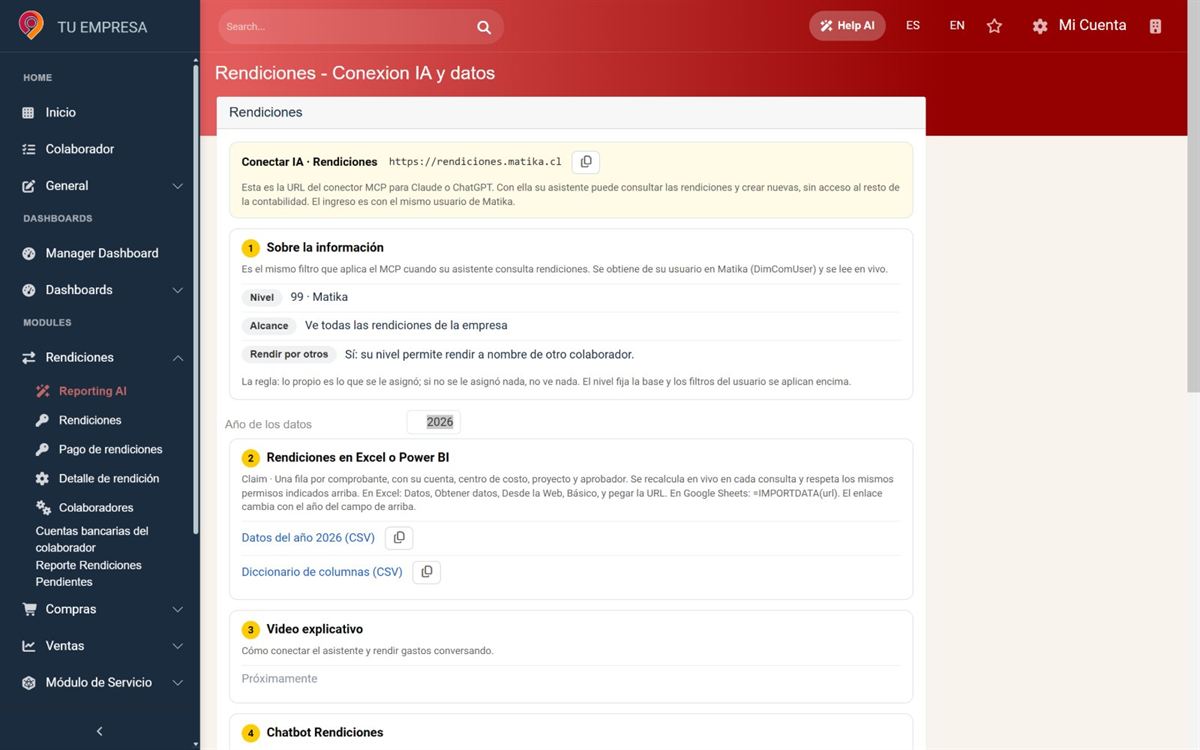Click the Help AI button

point(847,26)
